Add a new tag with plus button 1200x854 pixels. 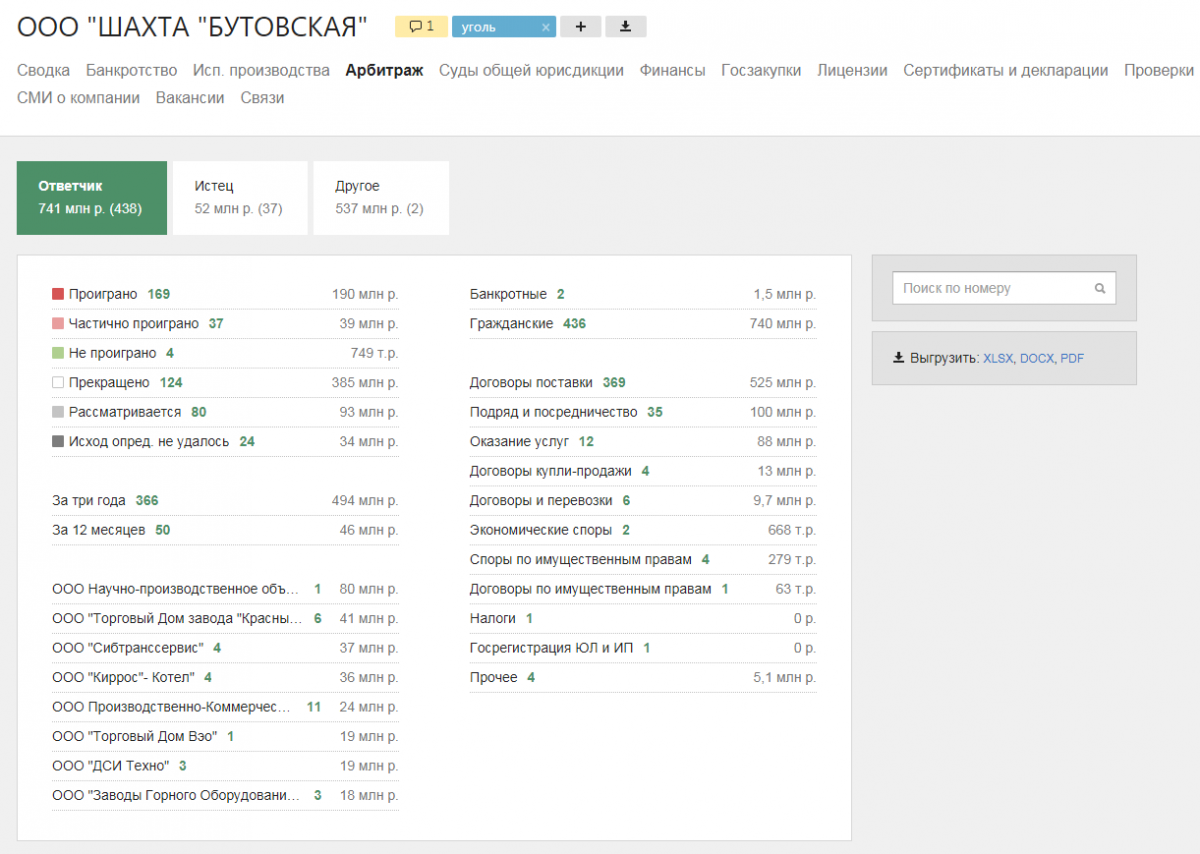pos(580,27)
